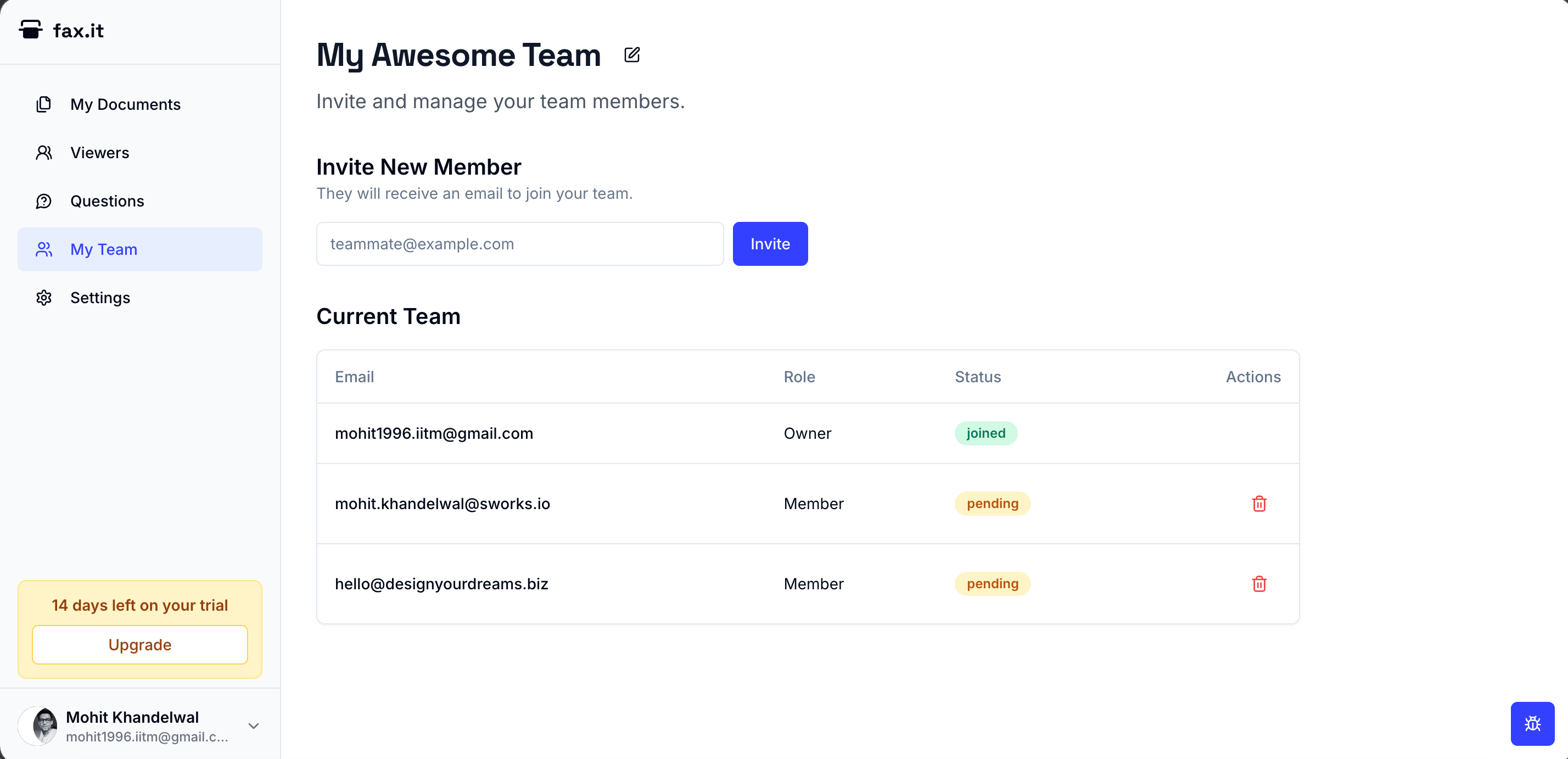Click the fax.it logo icon
Image resolution: width=1568 pixels, height=759 pixels.
[x=30, y=30]
